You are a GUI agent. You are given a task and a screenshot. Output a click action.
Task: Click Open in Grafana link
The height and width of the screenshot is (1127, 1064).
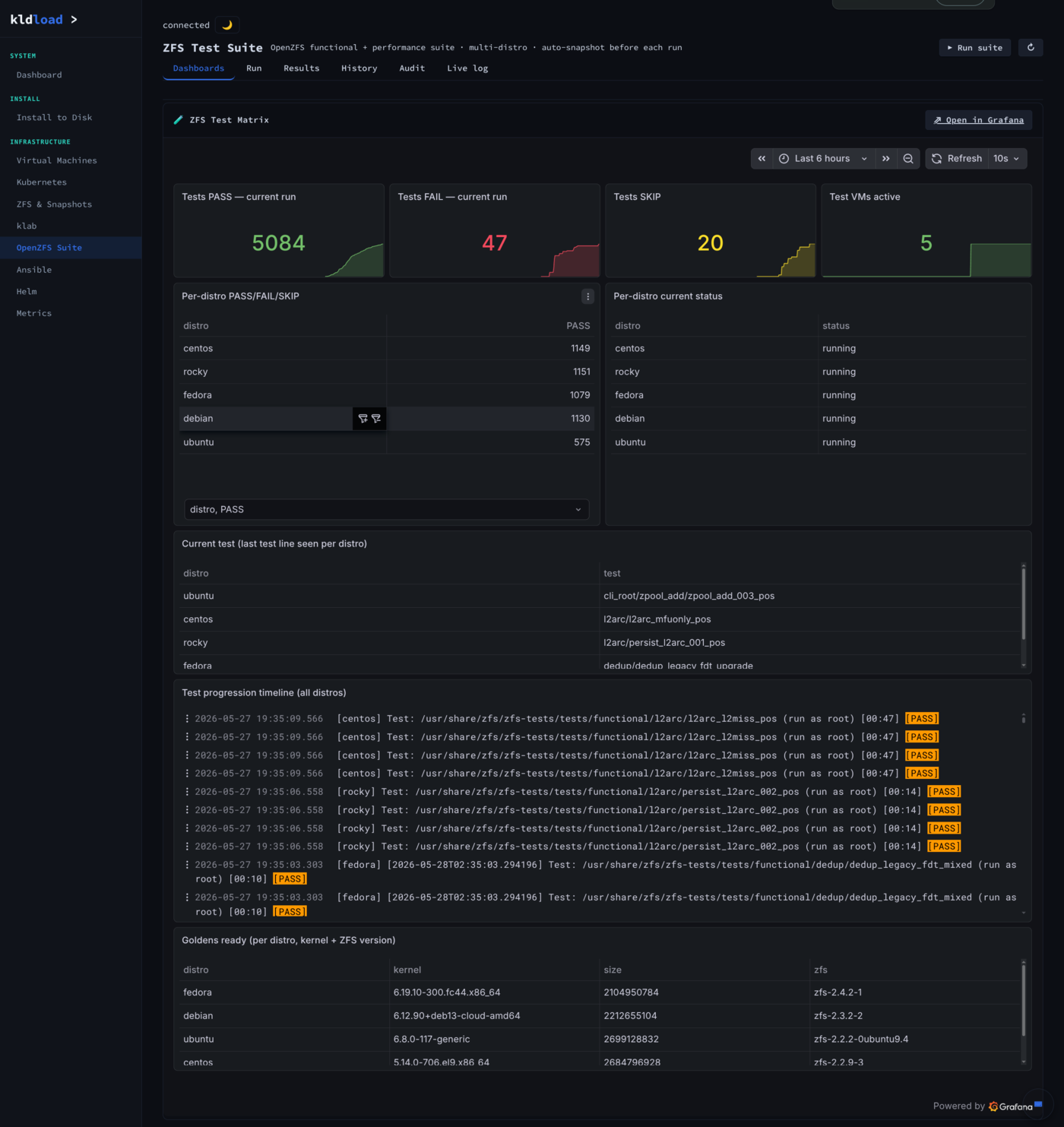[979, 120]
